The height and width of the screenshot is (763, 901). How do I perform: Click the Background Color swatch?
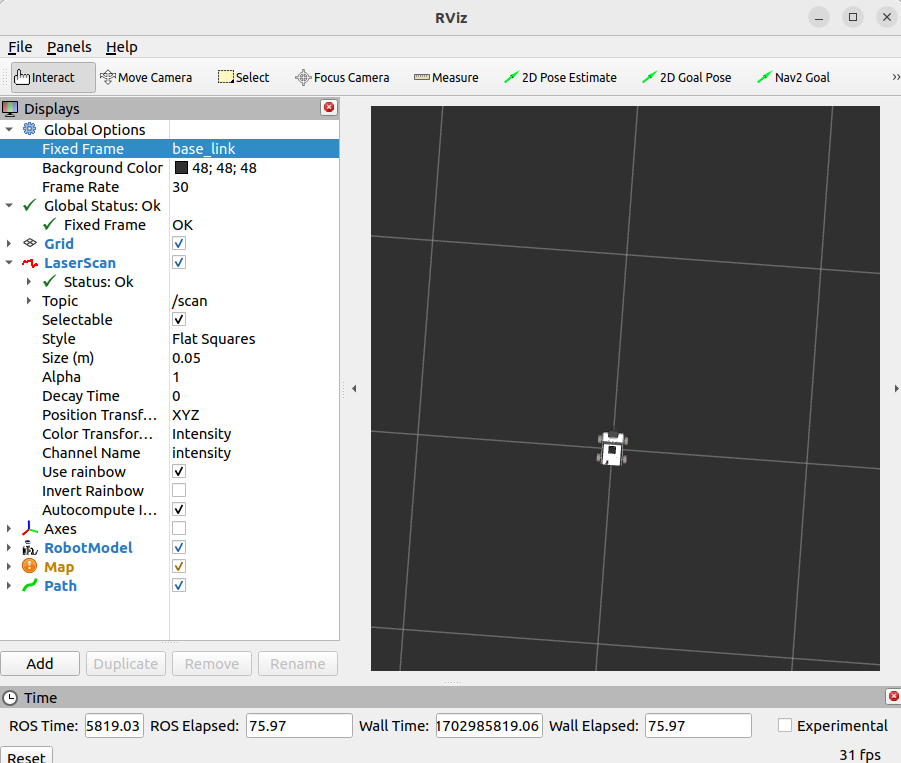pyautogui.click(x=181, y=167)
